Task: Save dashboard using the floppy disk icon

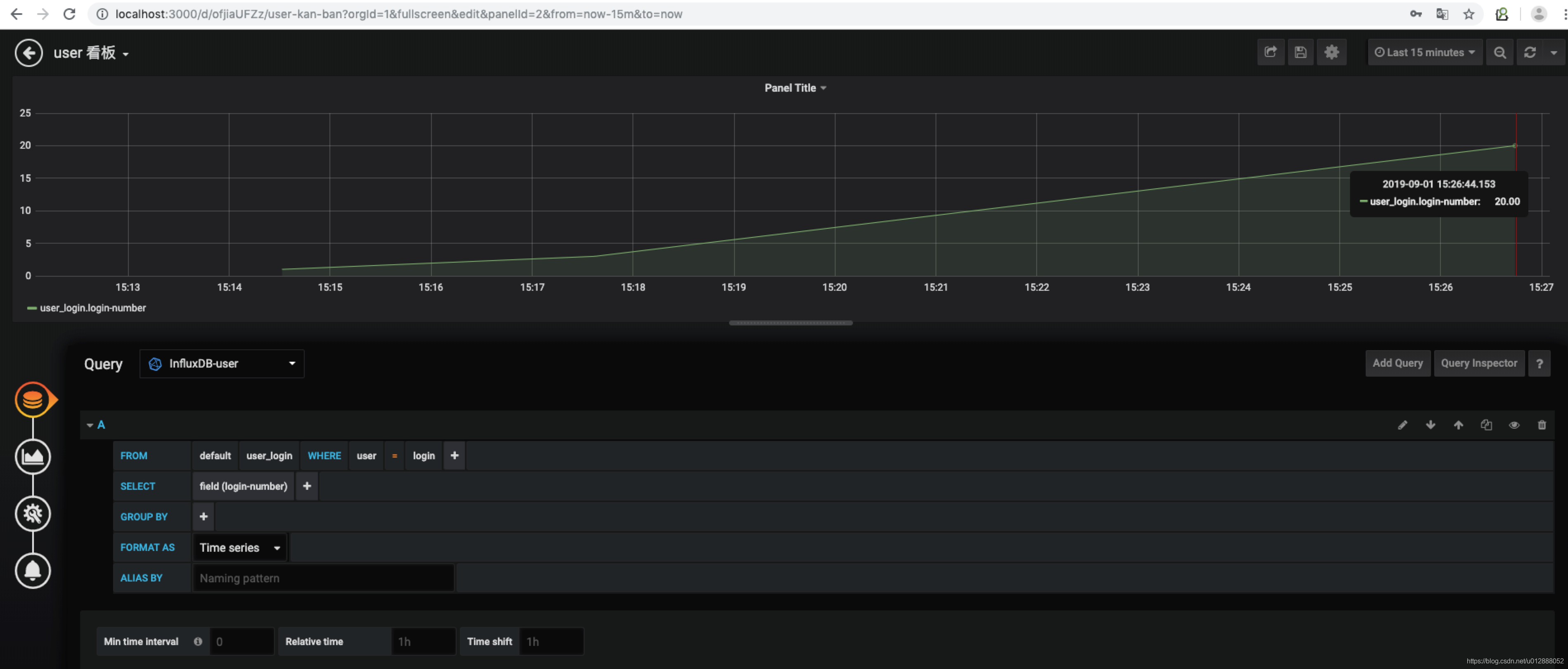Action: (1300, 52)
